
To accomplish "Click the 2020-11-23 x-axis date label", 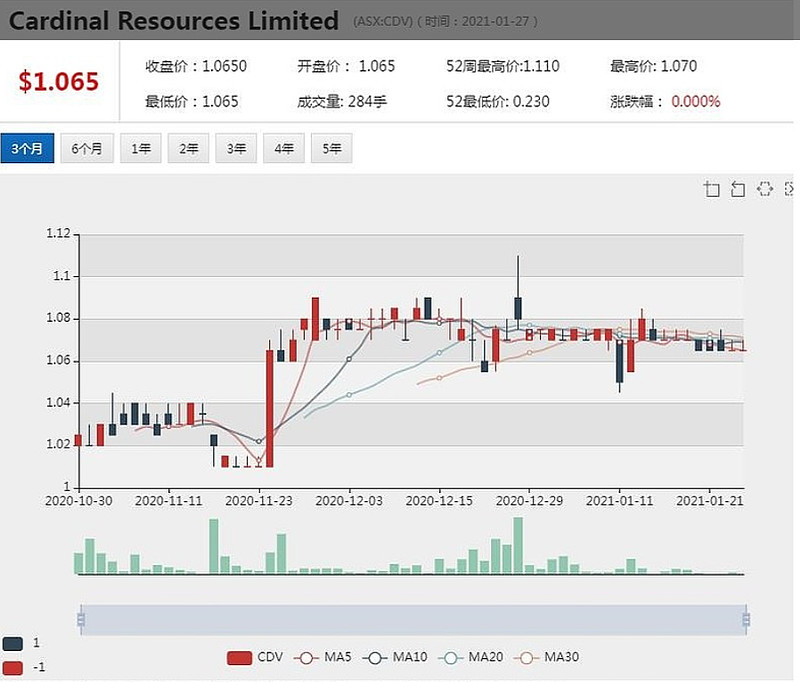I will pyautogui.click(x=259, y=501).
